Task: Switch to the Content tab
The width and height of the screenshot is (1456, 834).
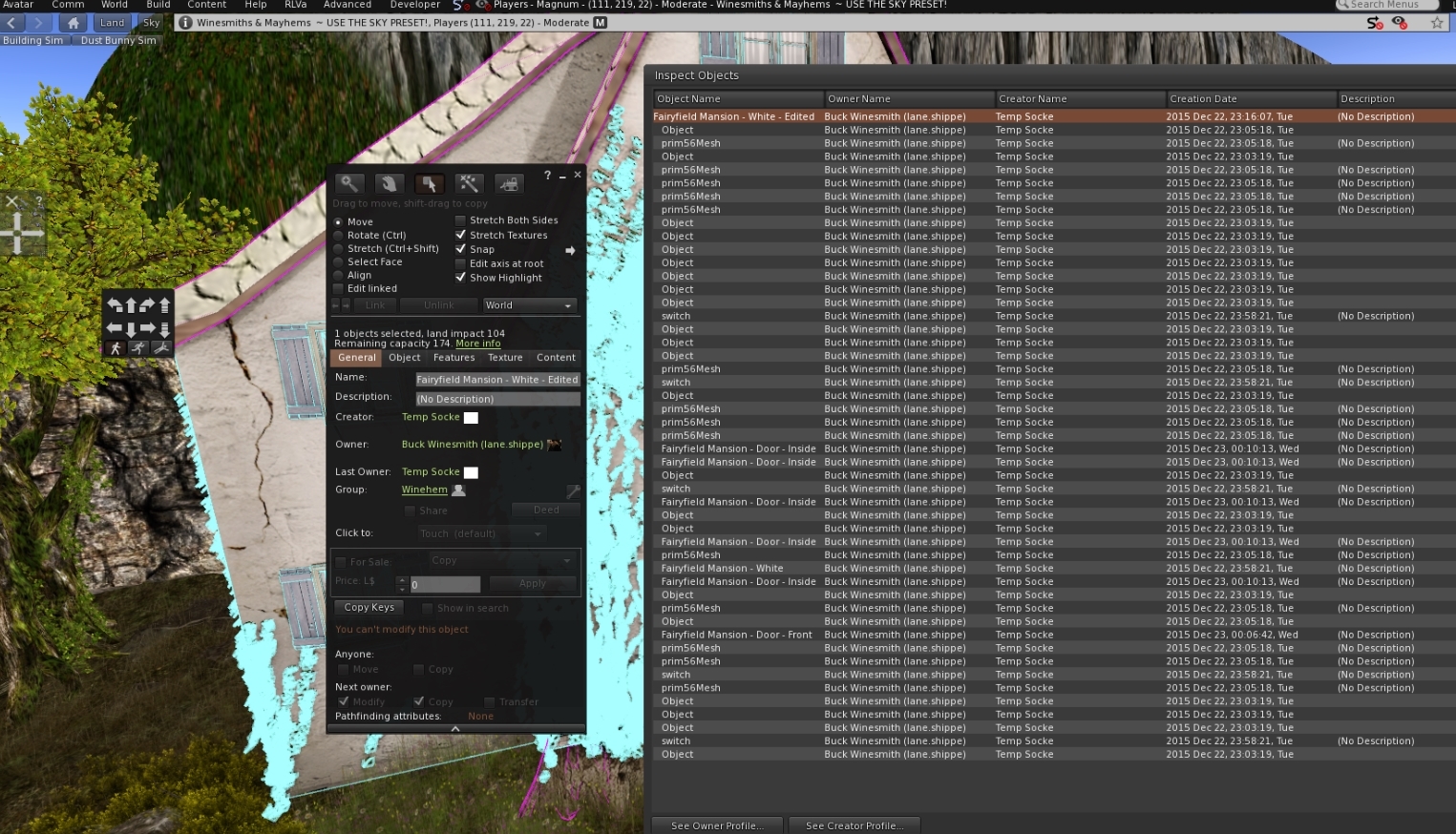Action: pyautogui.click(x=556, y=358)
